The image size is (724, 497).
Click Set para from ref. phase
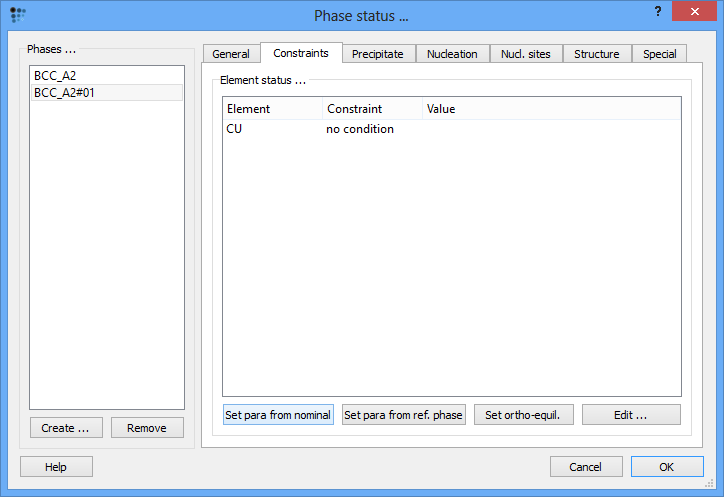(x=403, y=415)
